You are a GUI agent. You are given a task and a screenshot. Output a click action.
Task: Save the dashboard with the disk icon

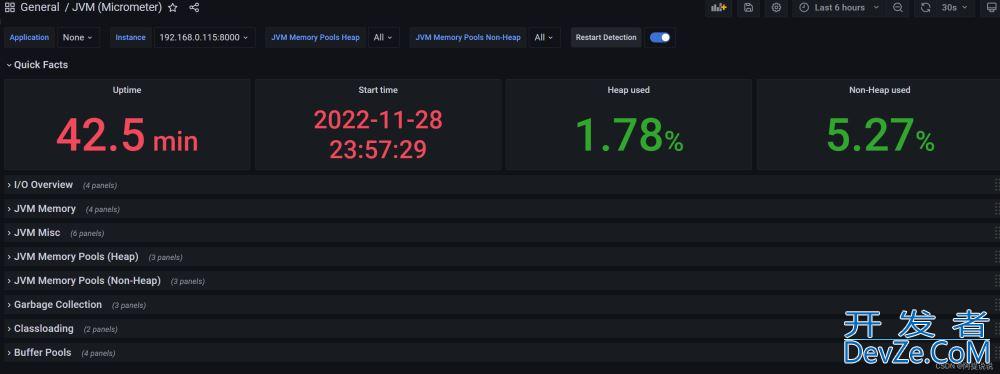point(749,8)
